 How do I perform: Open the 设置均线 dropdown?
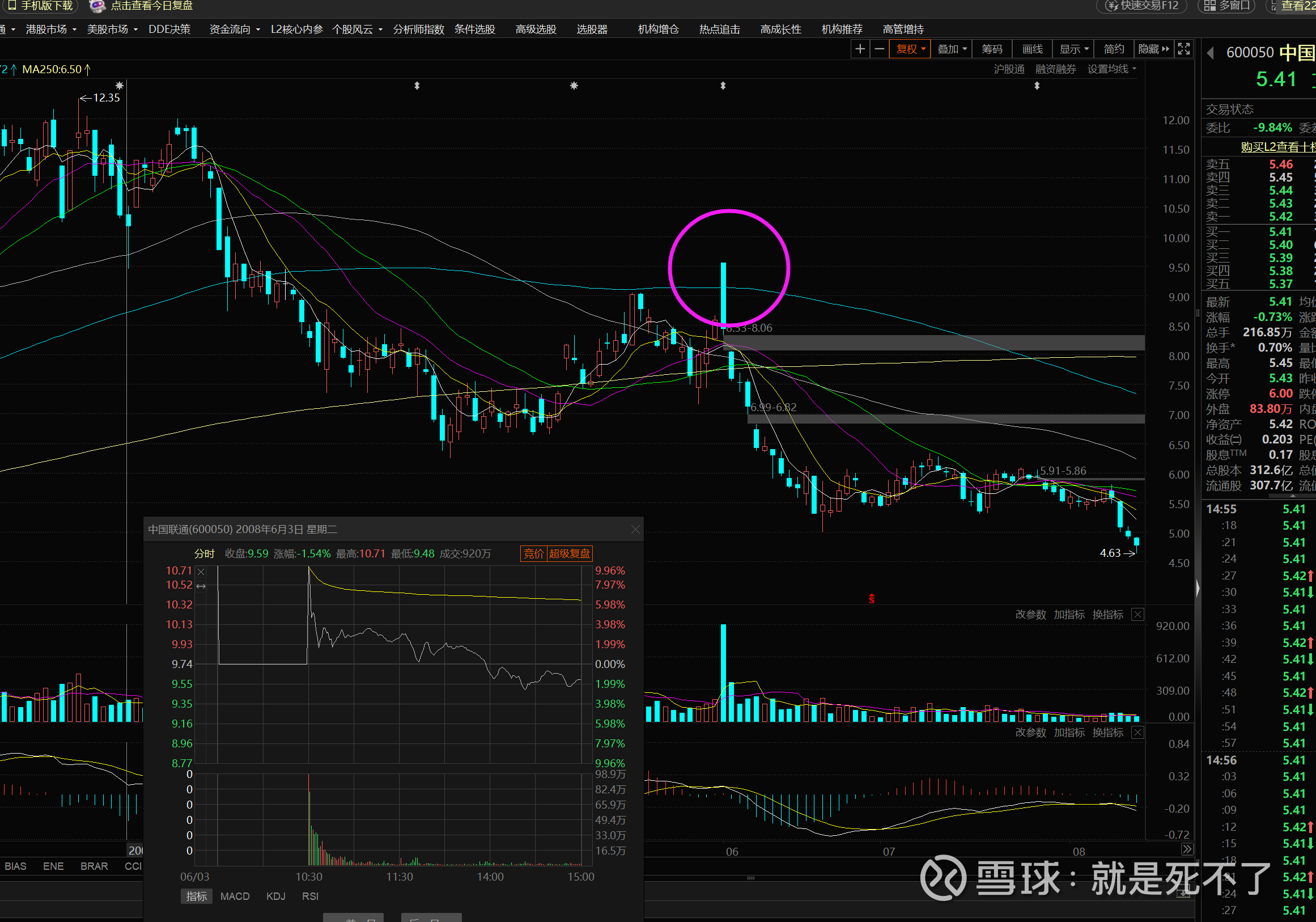1111,69
